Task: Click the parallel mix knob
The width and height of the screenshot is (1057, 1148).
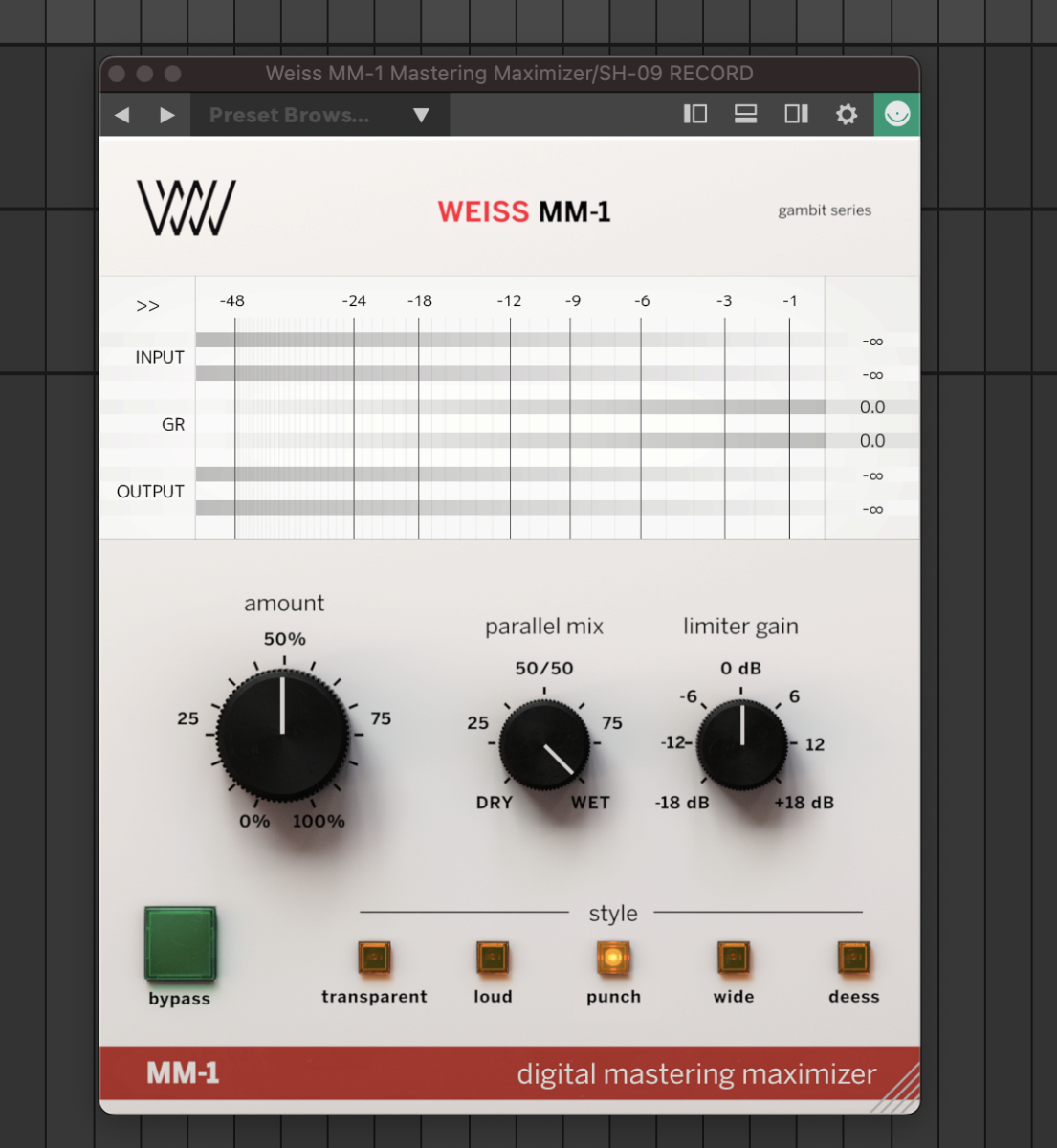Action: tap(544, 744)
